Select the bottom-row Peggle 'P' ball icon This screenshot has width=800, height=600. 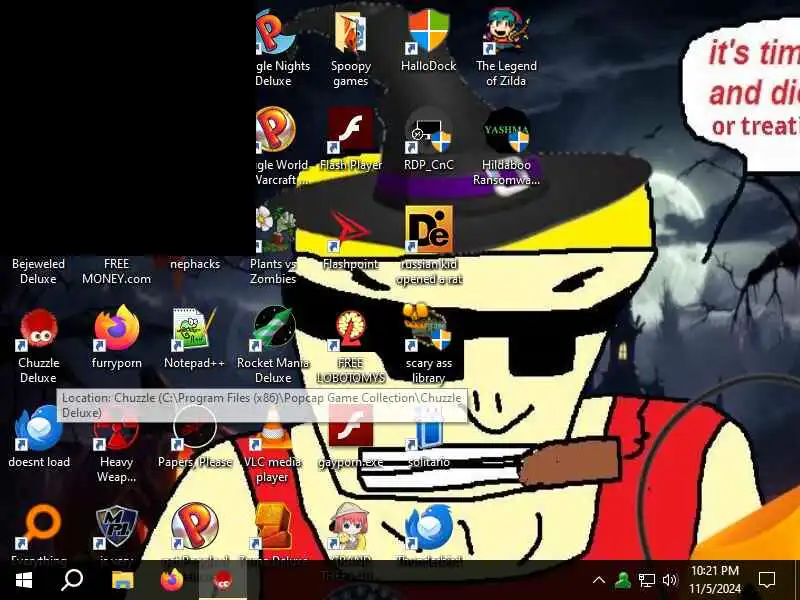(195, 526)
